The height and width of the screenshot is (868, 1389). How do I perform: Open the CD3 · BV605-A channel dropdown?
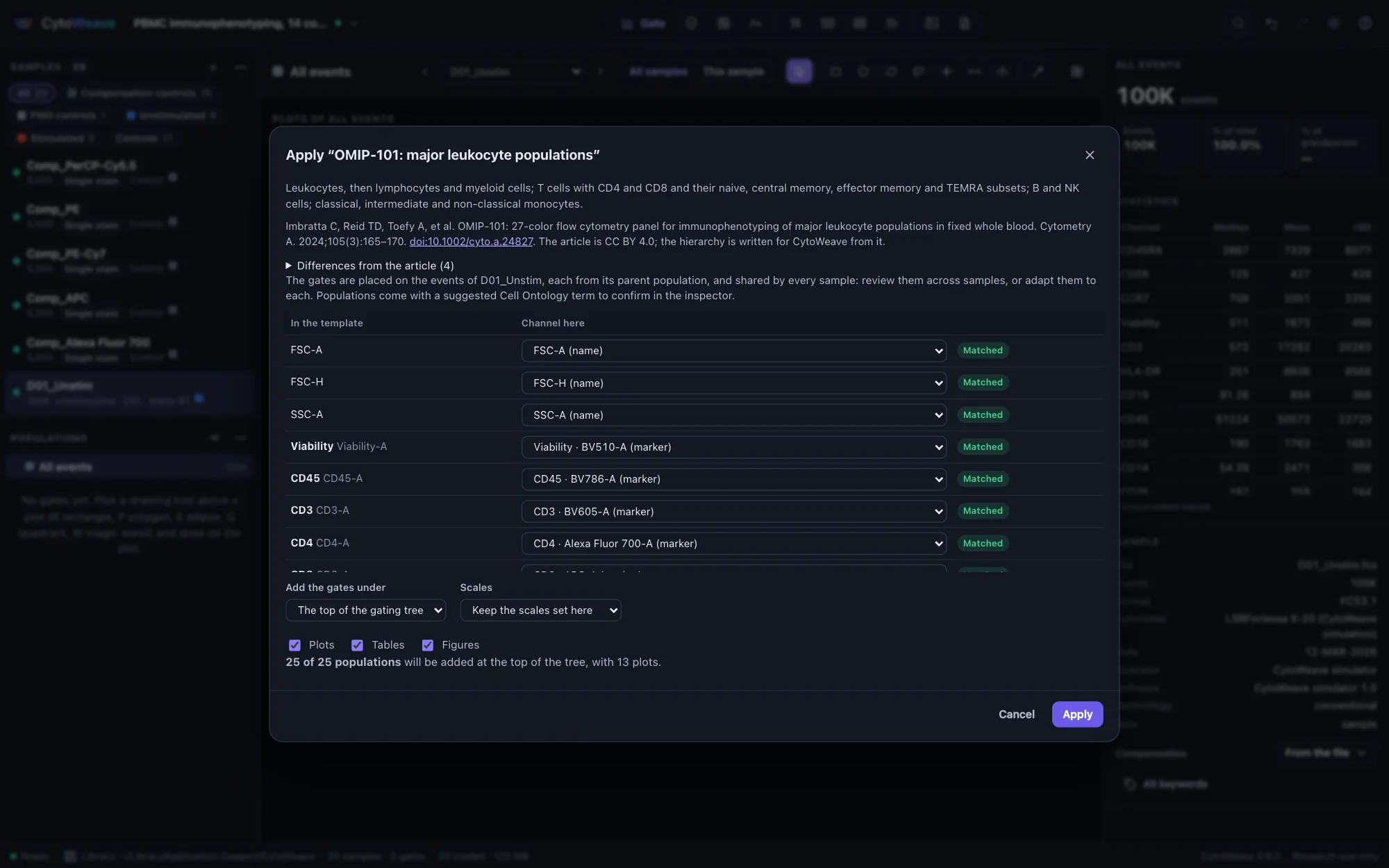tap(734, 512)
